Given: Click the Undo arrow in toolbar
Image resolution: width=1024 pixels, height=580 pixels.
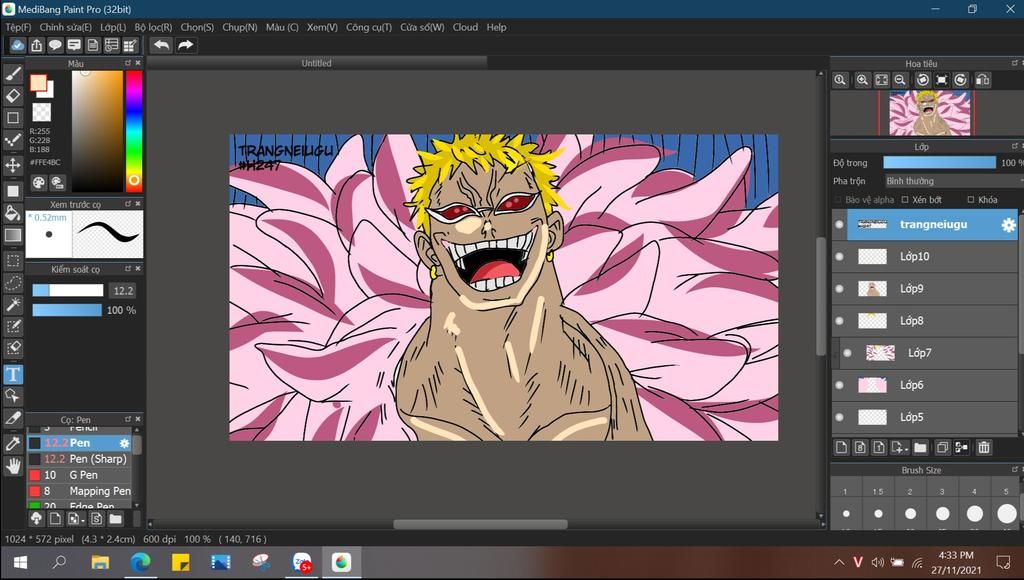Looking at the screenshot, I should pos(161,45).
